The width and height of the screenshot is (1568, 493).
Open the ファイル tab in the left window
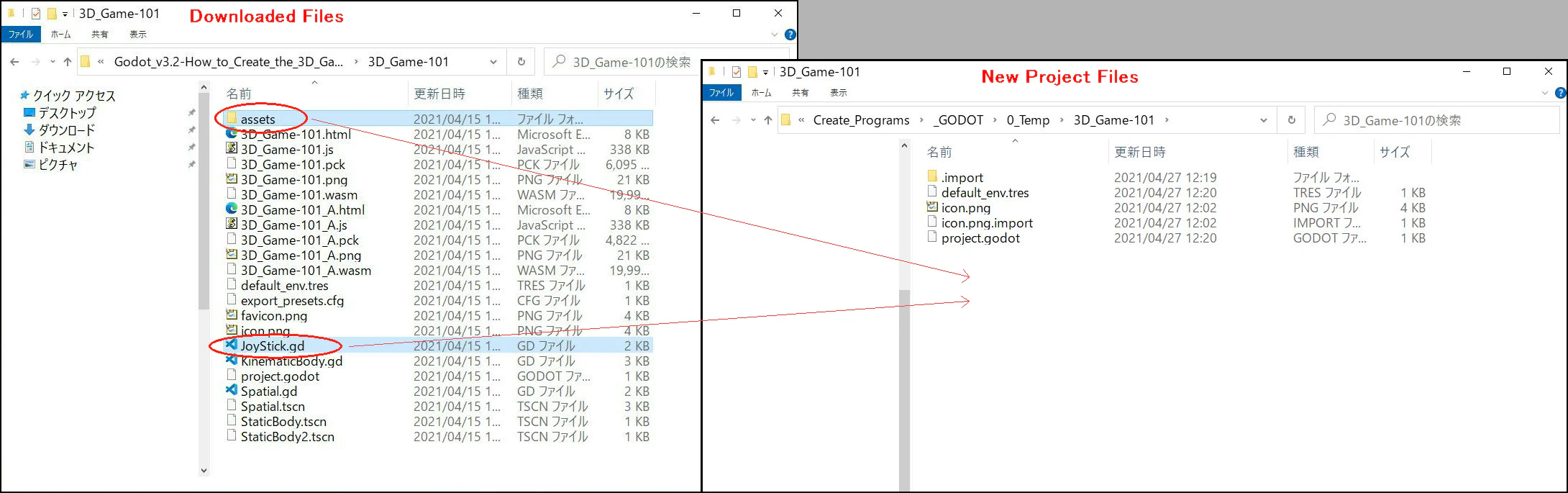(x=21, y=34)
